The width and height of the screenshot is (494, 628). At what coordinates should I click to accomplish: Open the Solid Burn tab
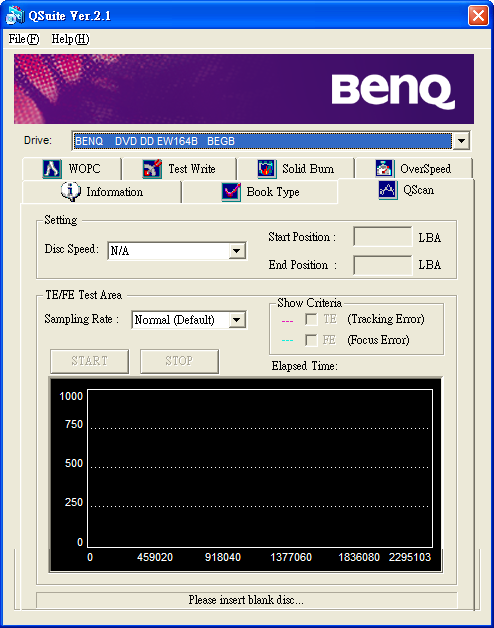pyautogui.click(x=296, y=169)
